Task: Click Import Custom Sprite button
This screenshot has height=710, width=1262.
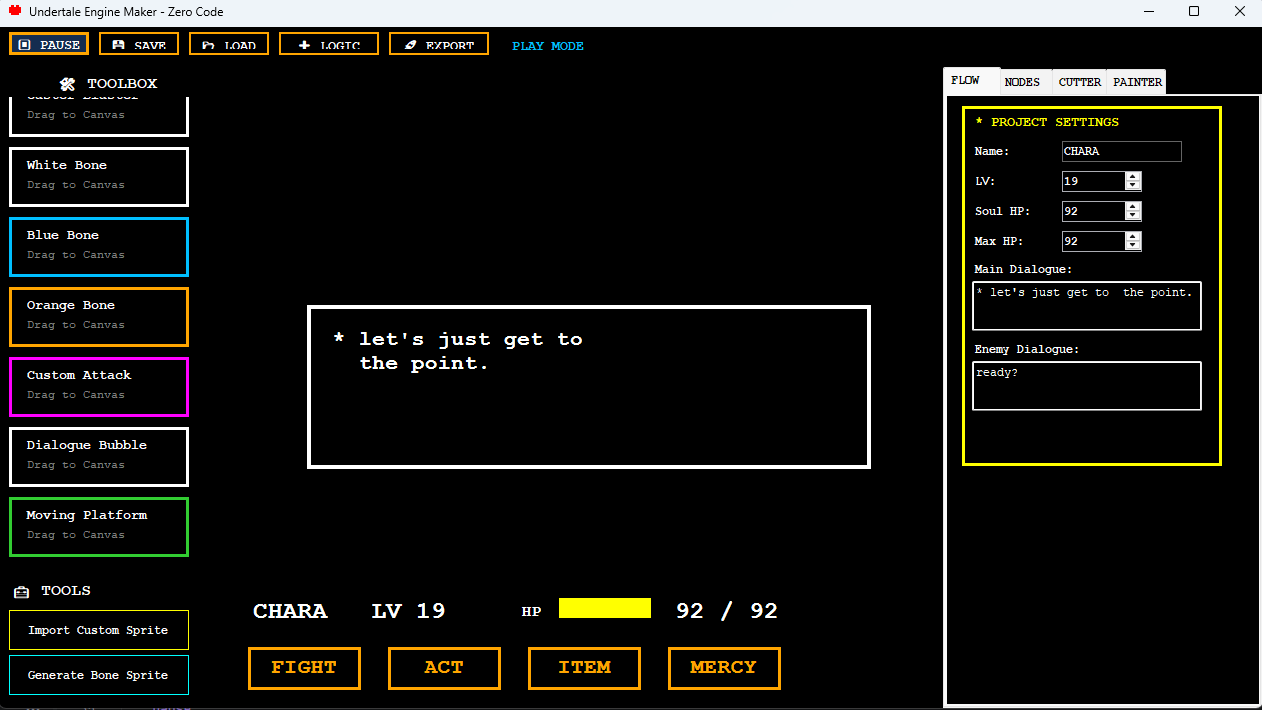Action: point(99,630)
